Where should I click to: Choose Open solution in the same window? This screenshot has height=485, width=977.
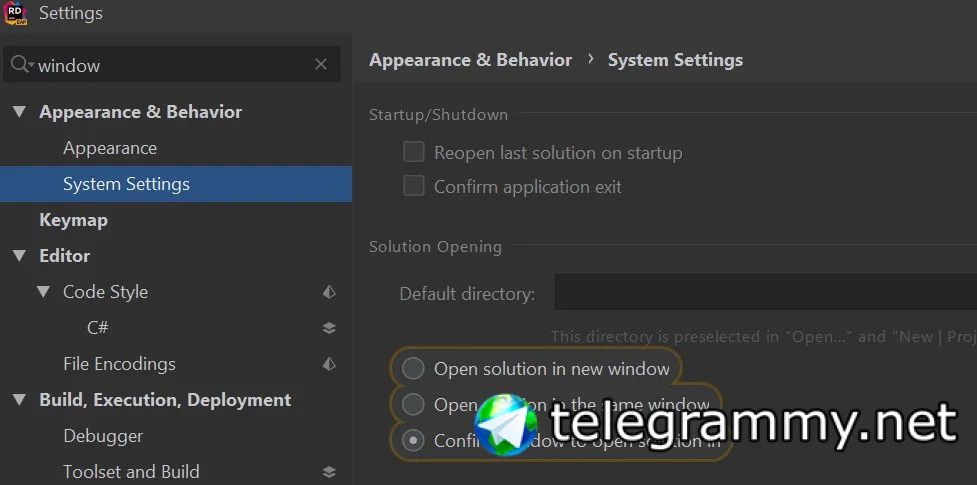click(413, 405)
